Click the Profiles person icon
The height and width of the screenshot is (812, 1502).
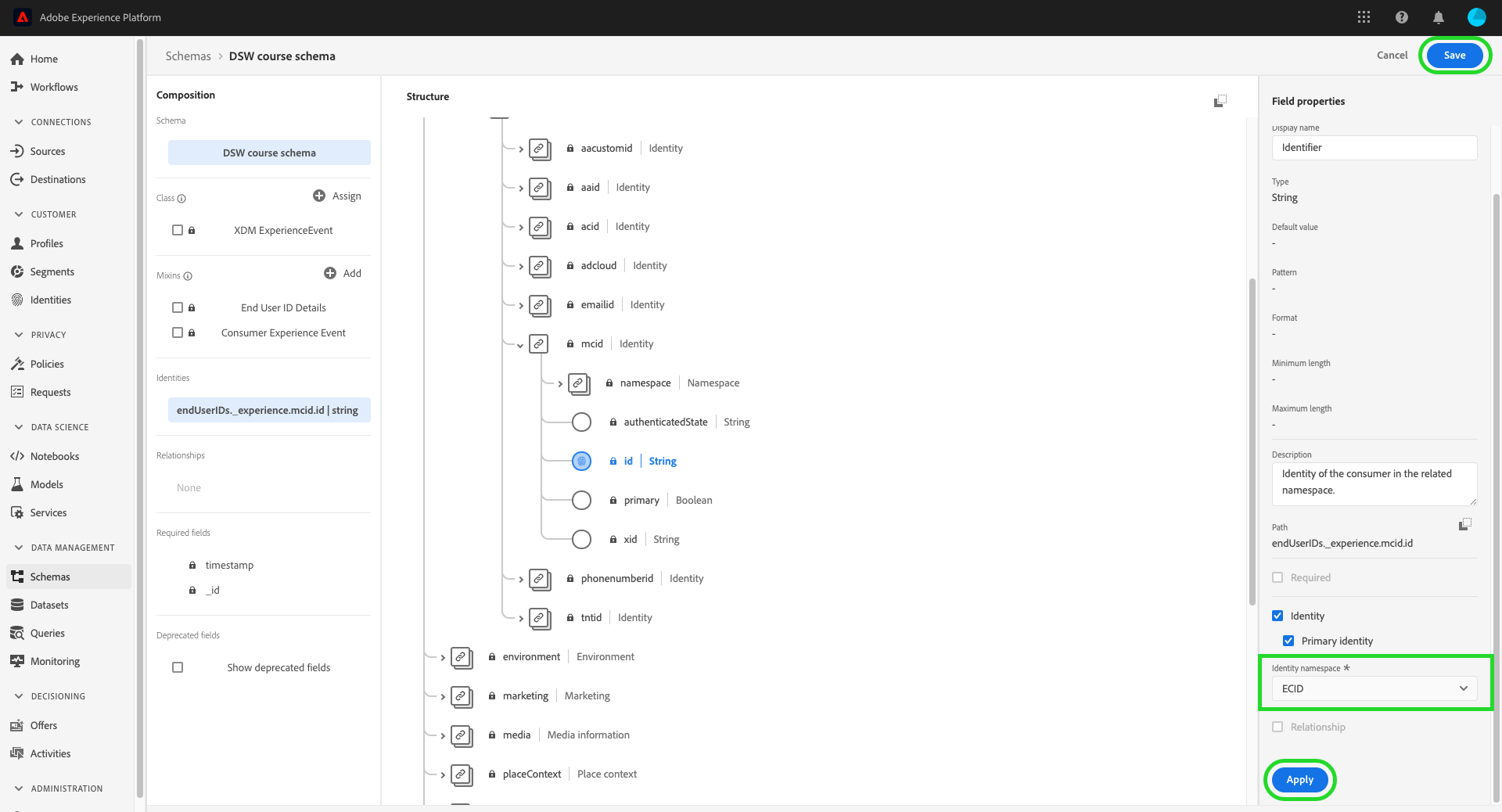17,243
